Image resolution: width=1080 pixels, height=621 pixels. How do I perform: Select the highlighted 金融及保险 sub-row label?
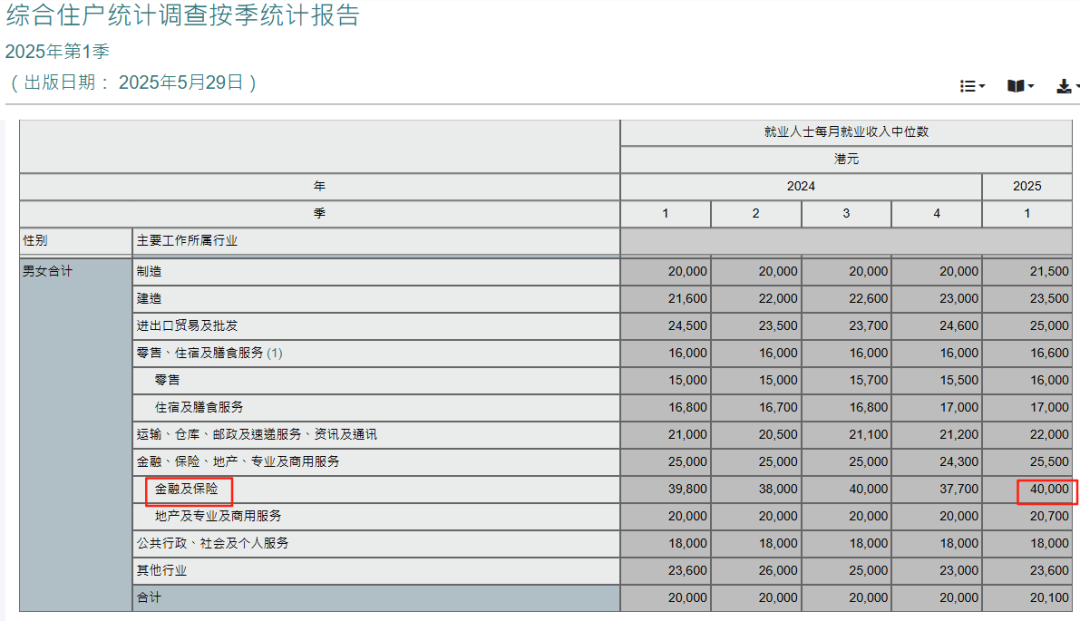click(x=187, y=489)
